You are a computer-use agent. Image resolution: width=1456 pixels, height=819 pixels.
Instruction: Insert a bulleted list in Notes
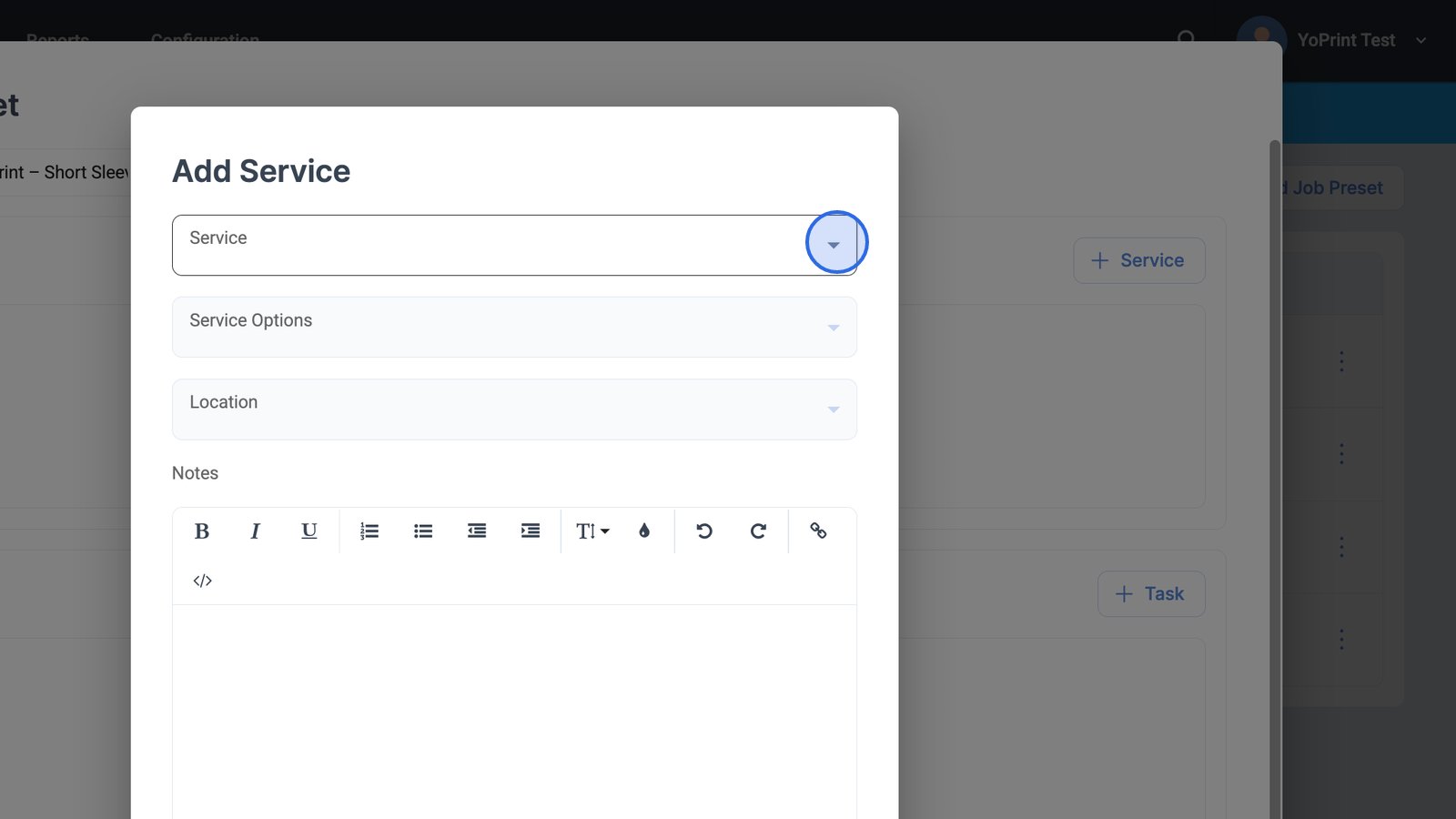point(423,531)
